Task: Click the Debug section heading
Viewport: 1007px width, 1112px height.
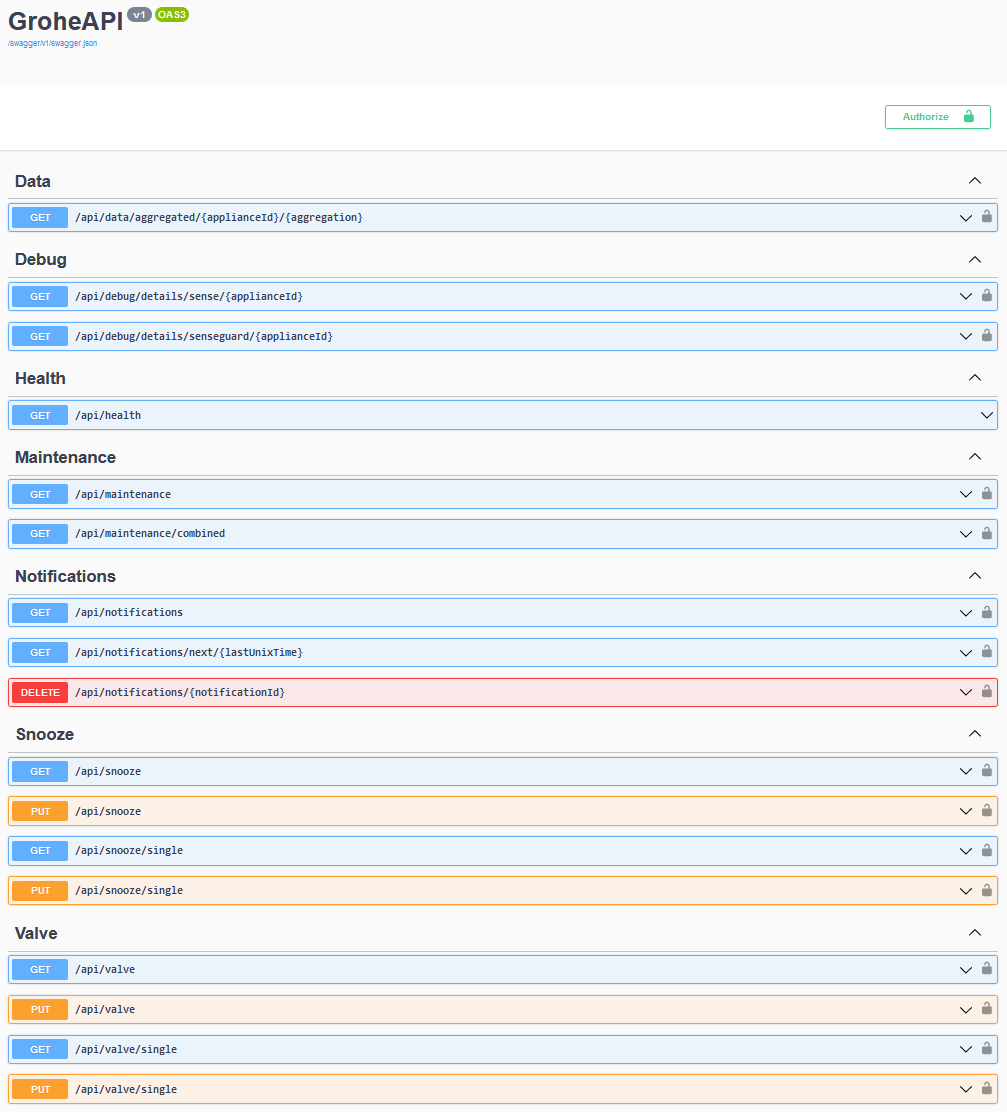Action: click(x=40, y=260)
